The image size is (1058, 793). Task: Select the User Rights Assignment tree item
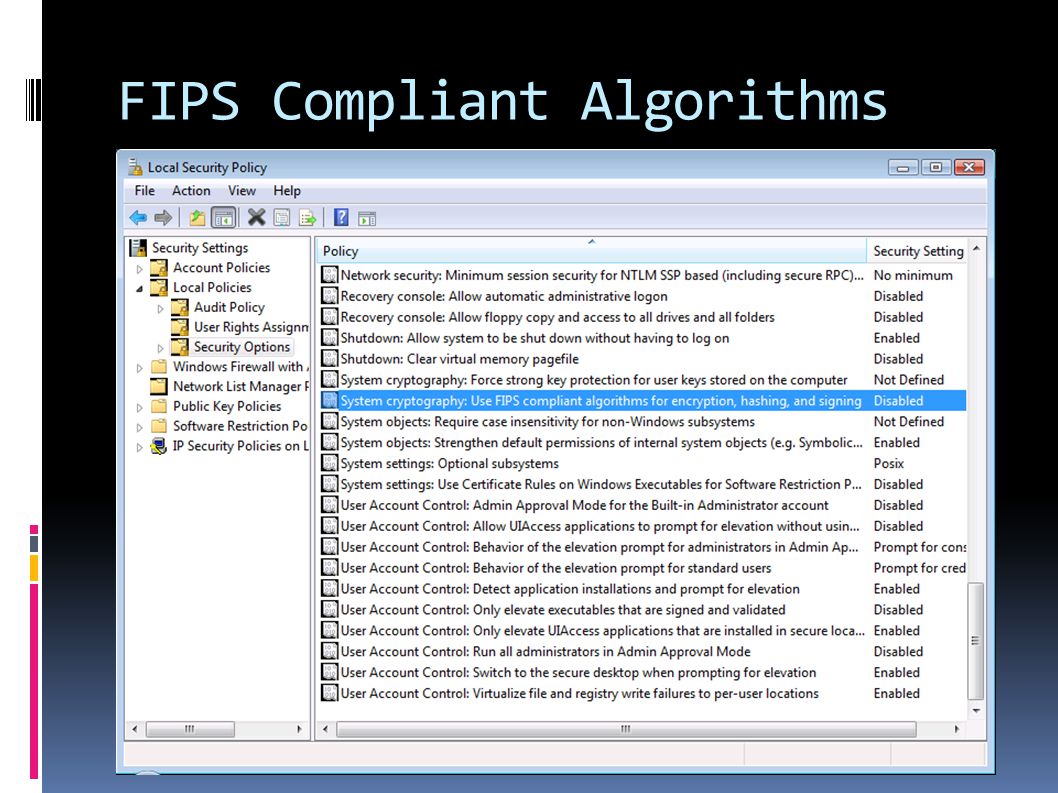click(x=251, y=327)
